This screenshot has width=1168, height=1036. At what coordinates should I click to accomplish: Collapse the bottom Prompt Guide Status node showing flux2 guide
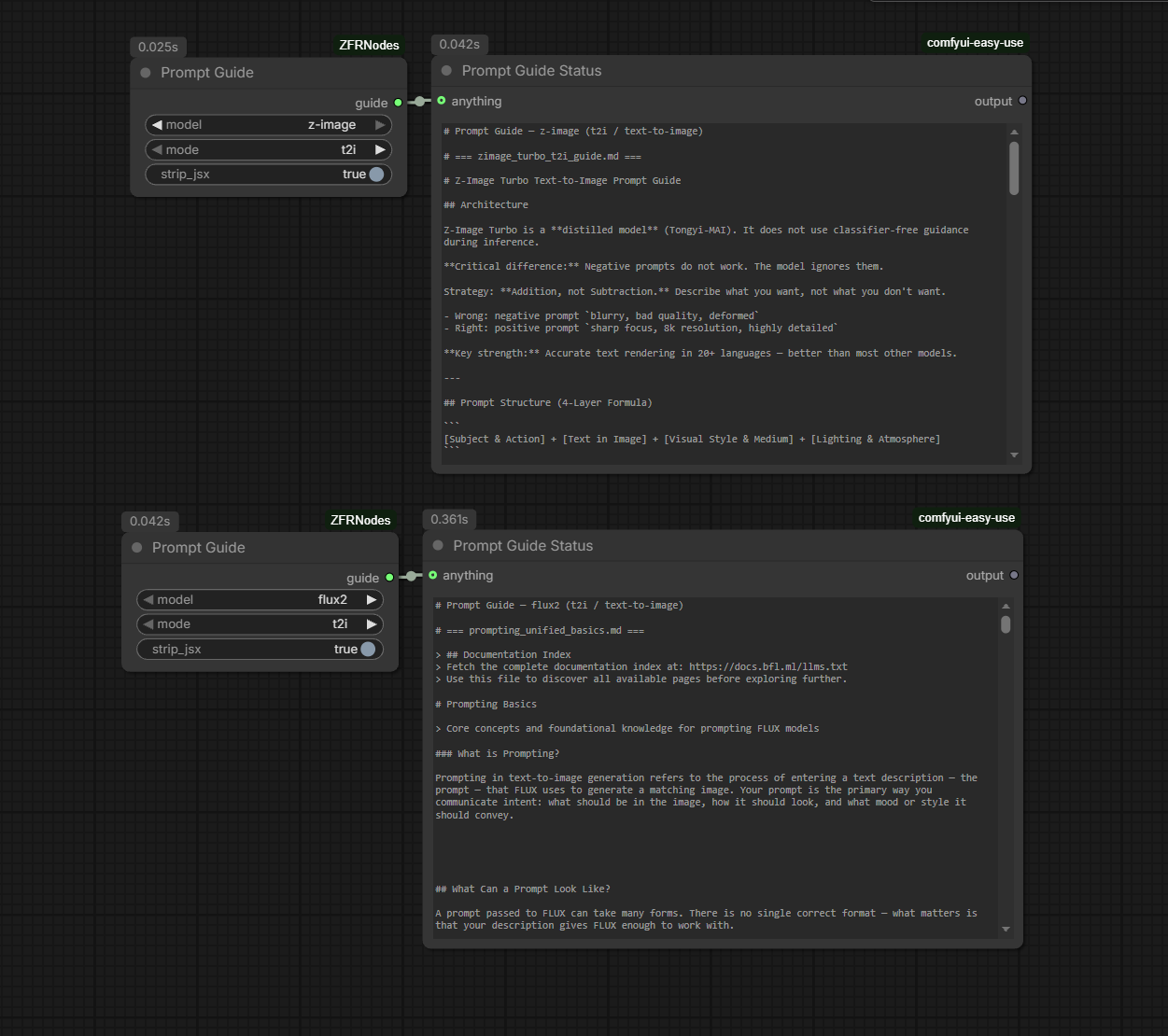pyautogui.click(x=438, y=546)
